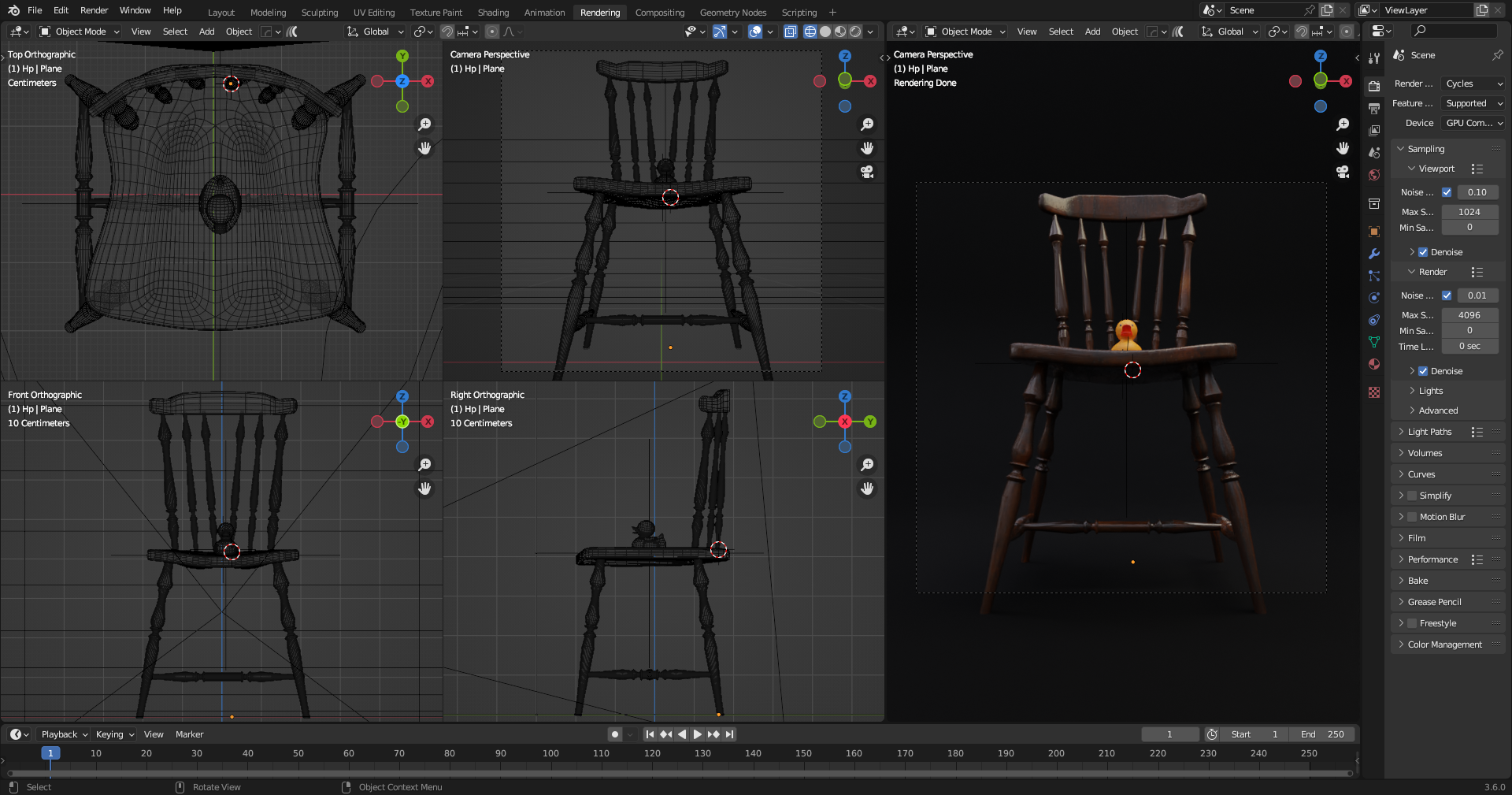Switch to the Shading workspace tab
The image size is (1512, 795).
click(493, 13)
